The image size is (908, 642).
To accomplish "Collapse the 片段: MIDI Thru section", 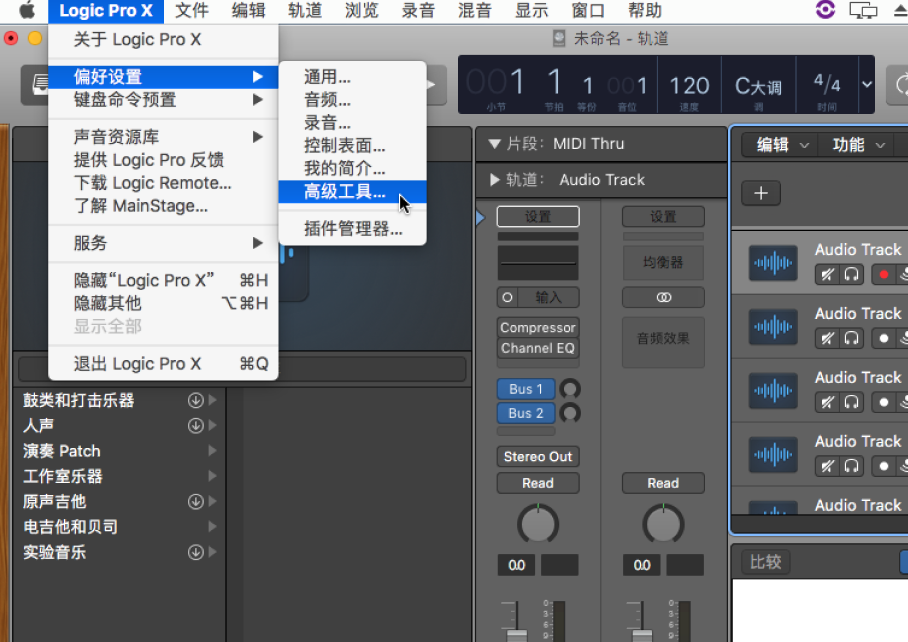I will pos(493,144).
